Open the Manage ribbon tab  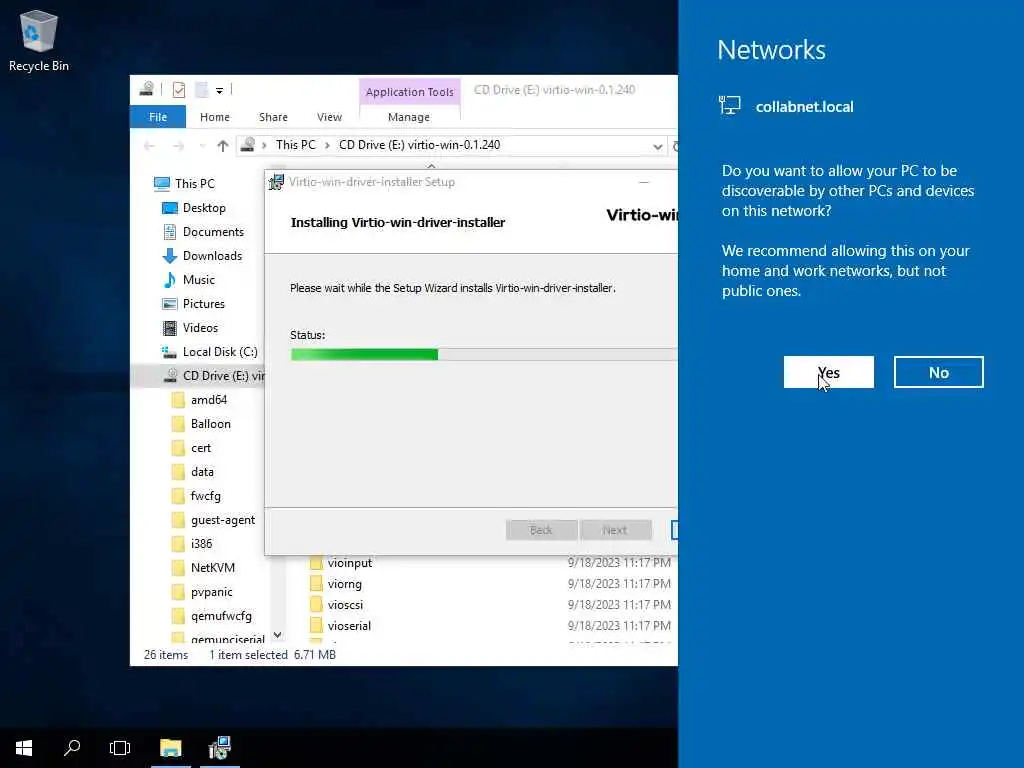[x=409, y=117]
